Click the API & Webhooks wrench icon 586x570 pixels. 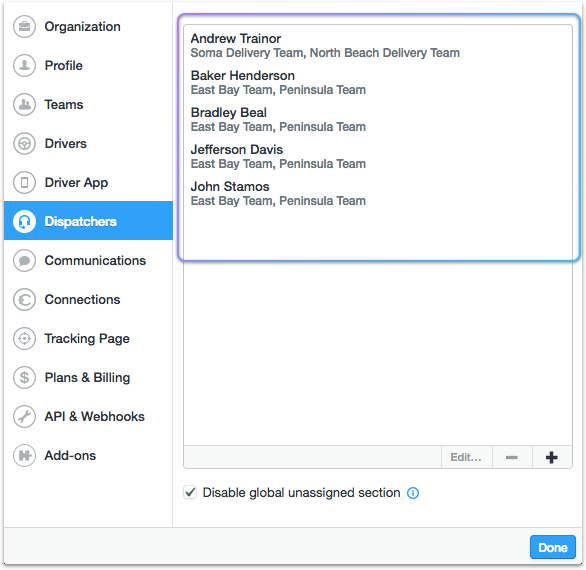point(24,416)
